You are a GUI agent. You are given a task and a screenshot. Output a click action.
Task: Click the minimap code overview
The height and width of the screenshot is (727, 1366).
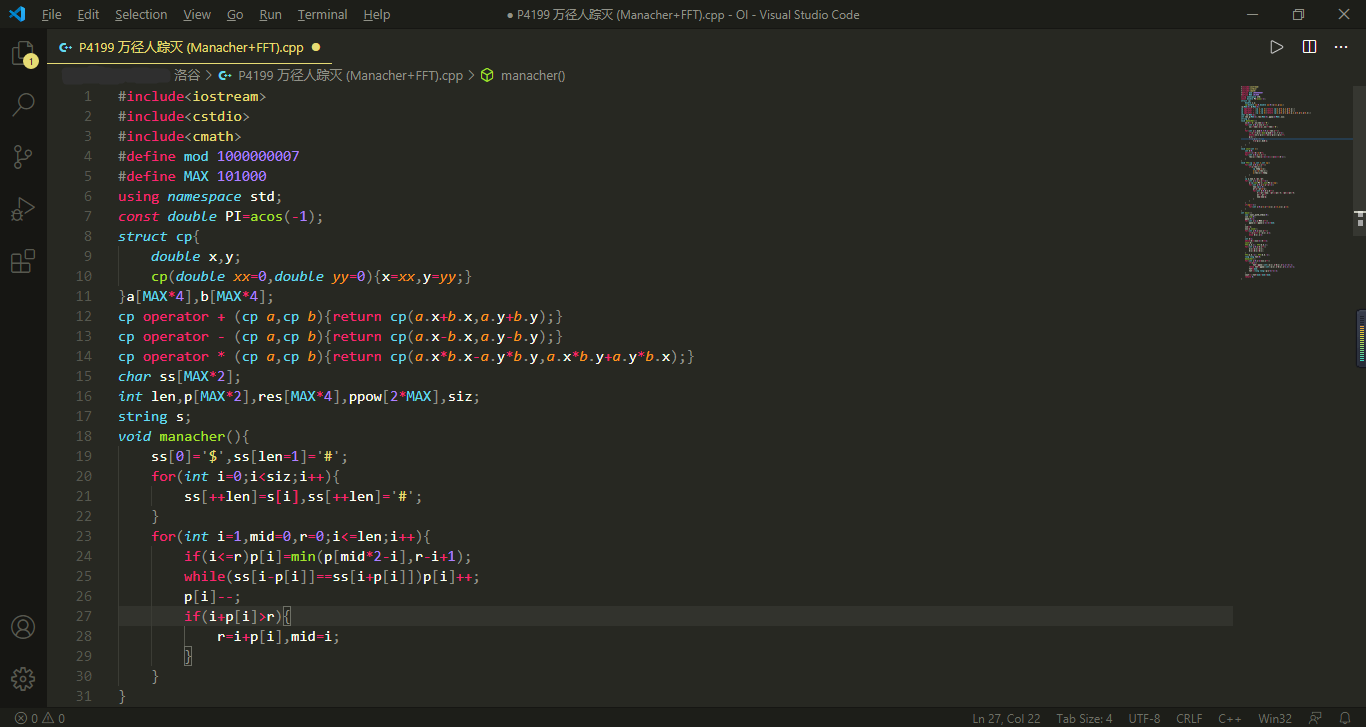click(x=1295, y=180)
